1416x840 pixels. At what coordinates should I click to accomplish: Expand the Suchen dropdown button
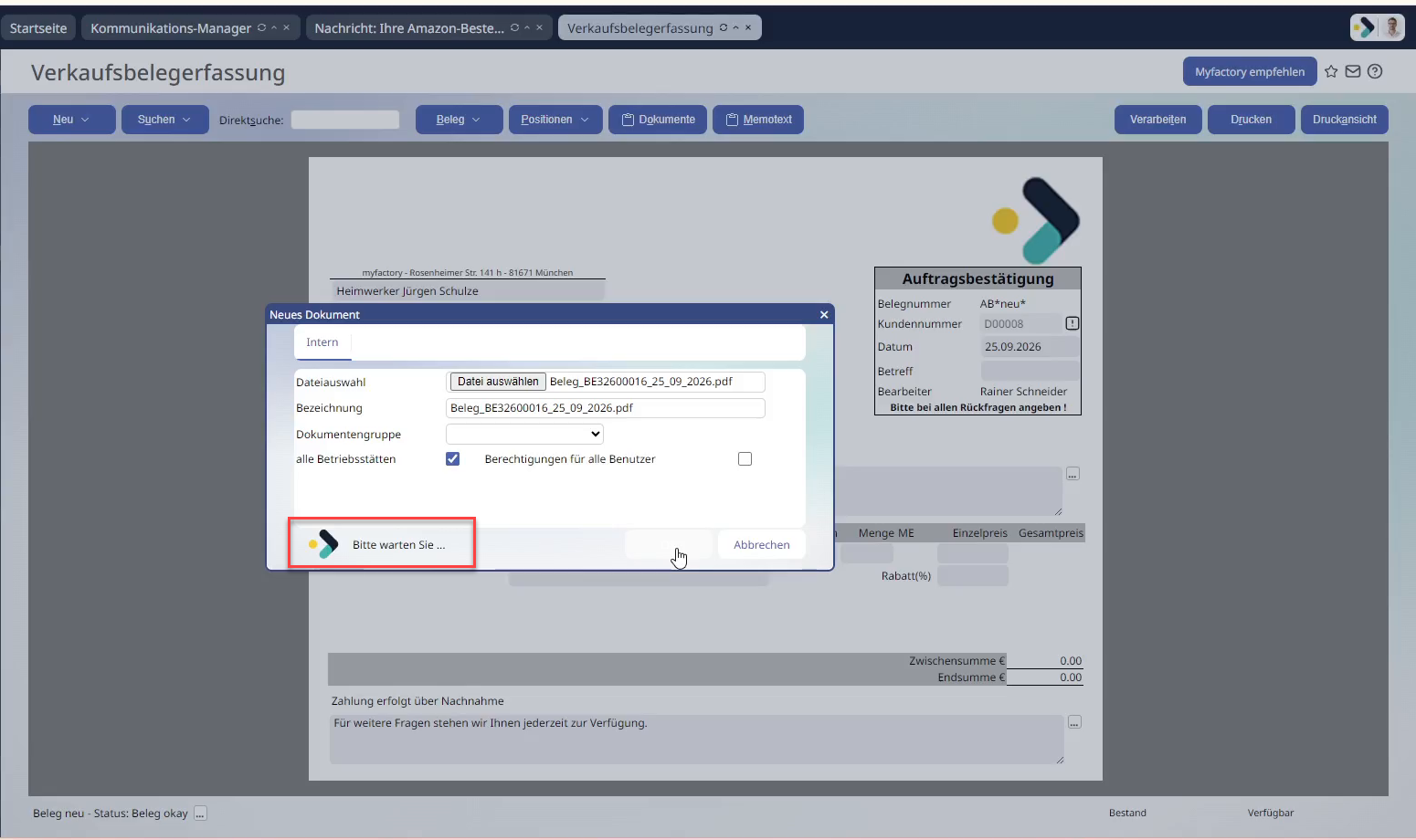click(x=165, y=120)
